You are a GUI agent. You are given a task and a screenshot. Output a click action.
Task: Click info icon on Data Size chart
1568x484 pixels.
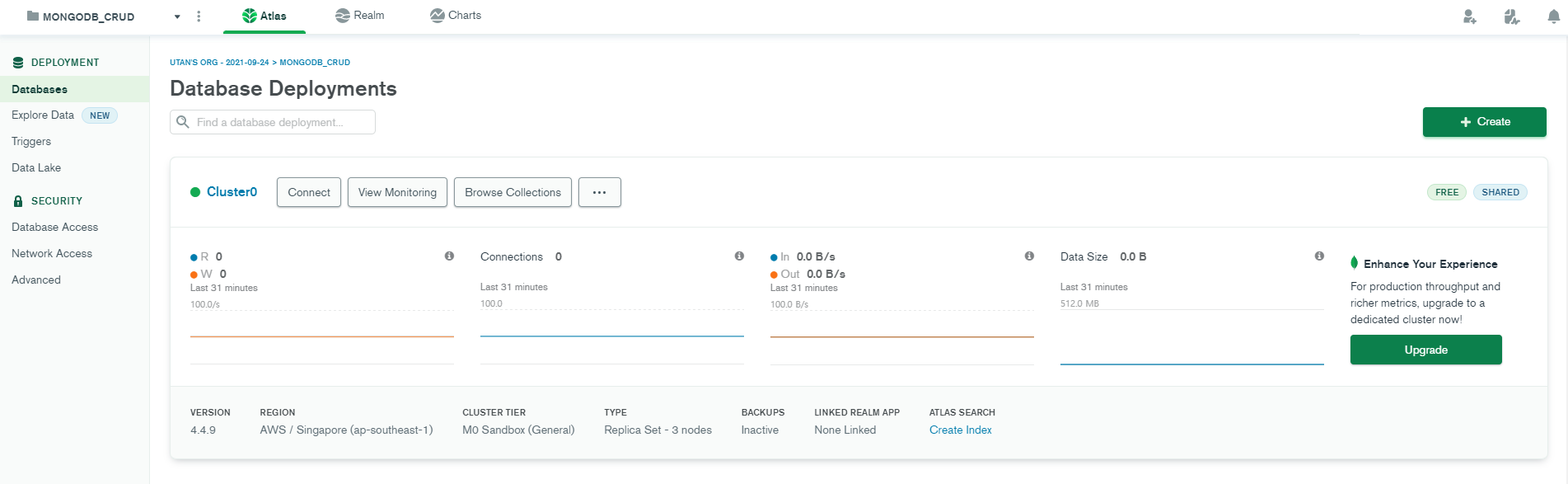point(1319,256)
